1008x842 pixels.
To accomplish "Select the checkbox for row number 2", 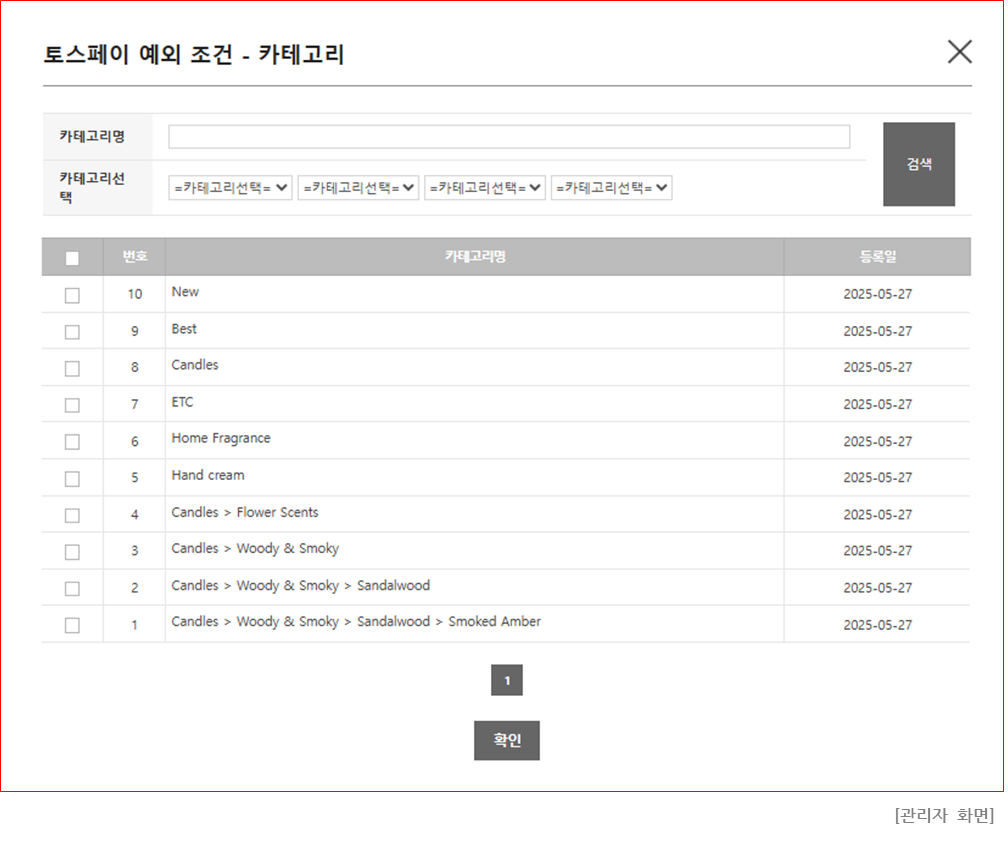I will click(72, 589).
